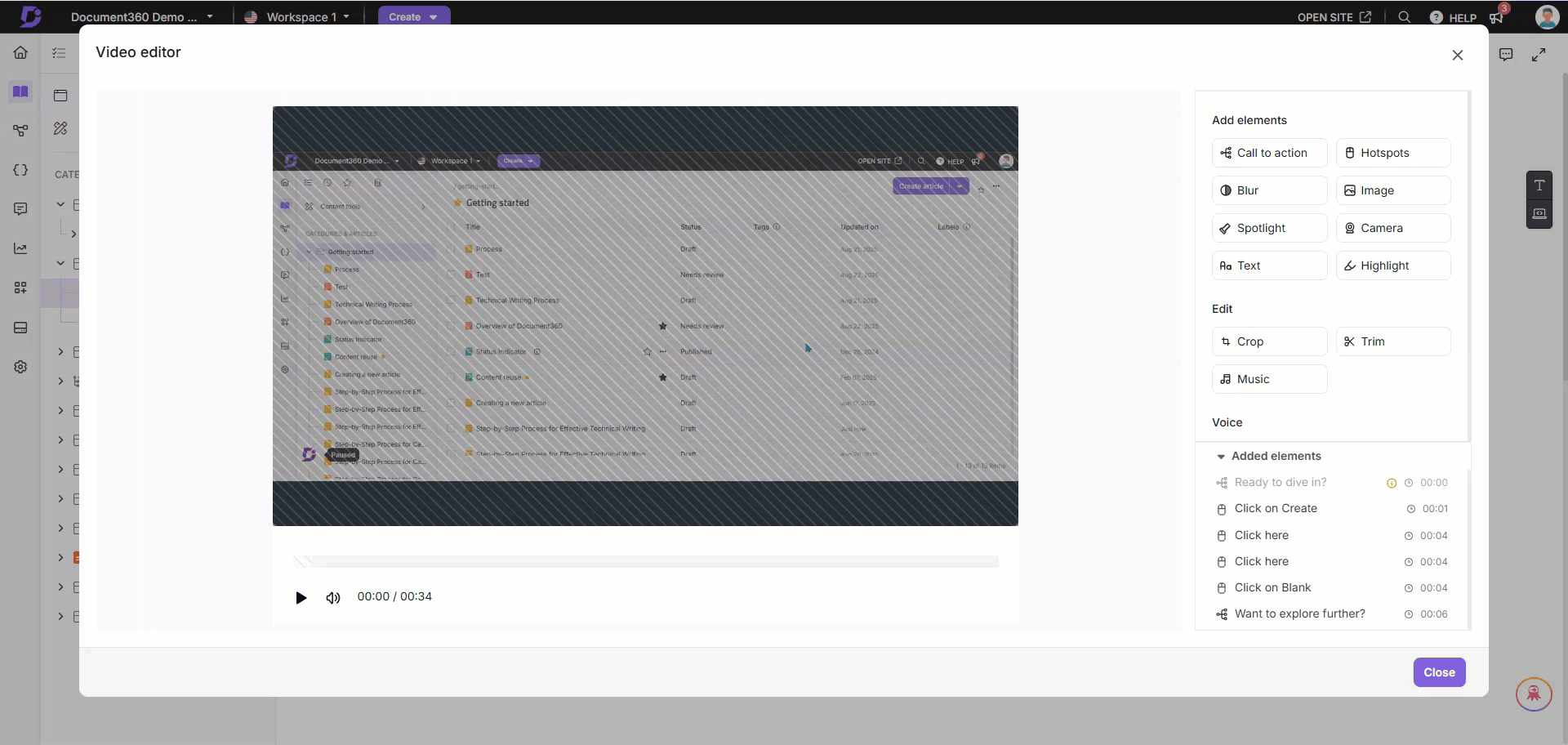
Task: Click call-to-action icon beside 'Want to explore further?'
Action: [1221, 614]
